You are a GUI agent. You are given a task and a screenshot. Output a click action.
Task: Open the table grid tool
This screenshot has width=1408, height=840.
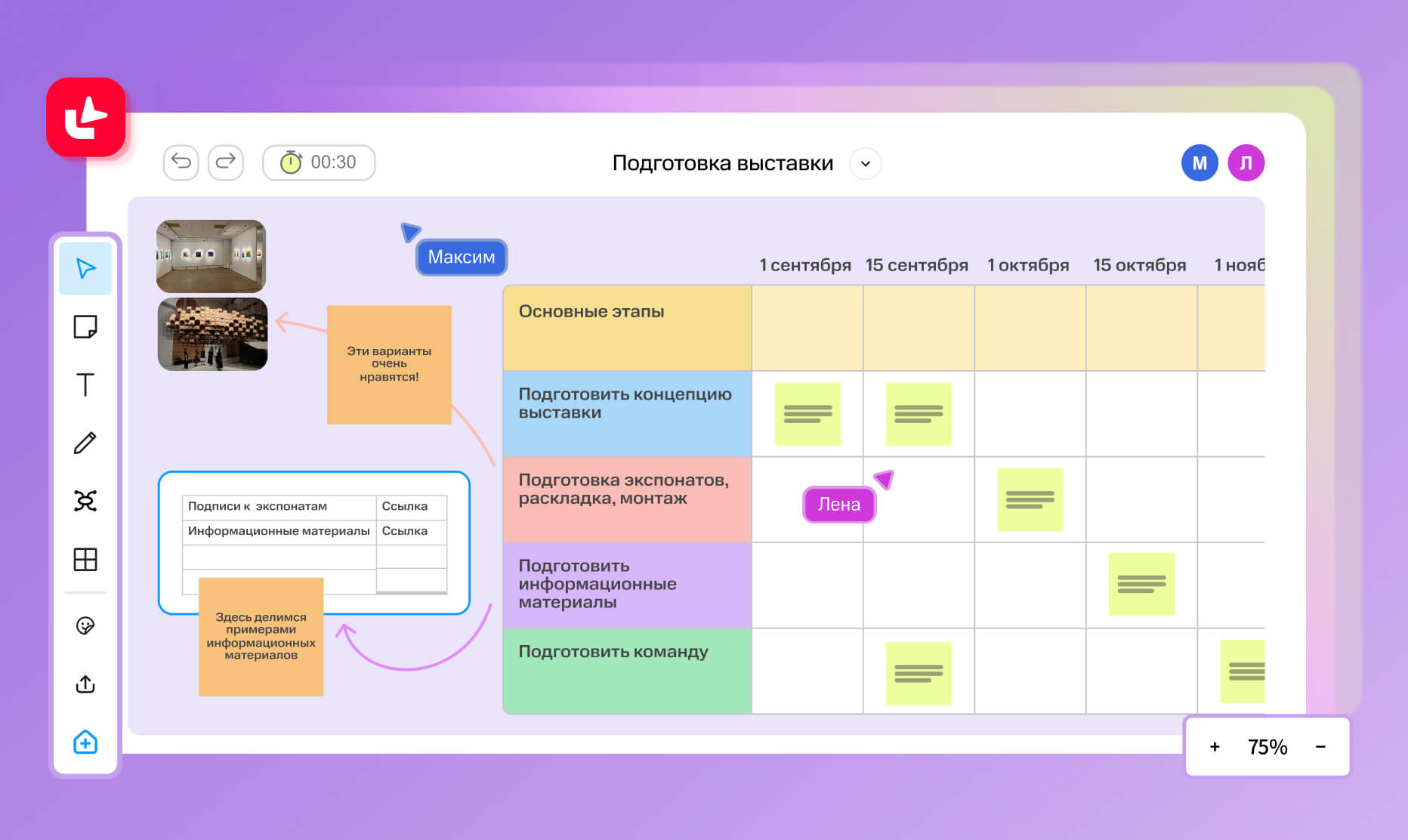(x=85, y=560)
